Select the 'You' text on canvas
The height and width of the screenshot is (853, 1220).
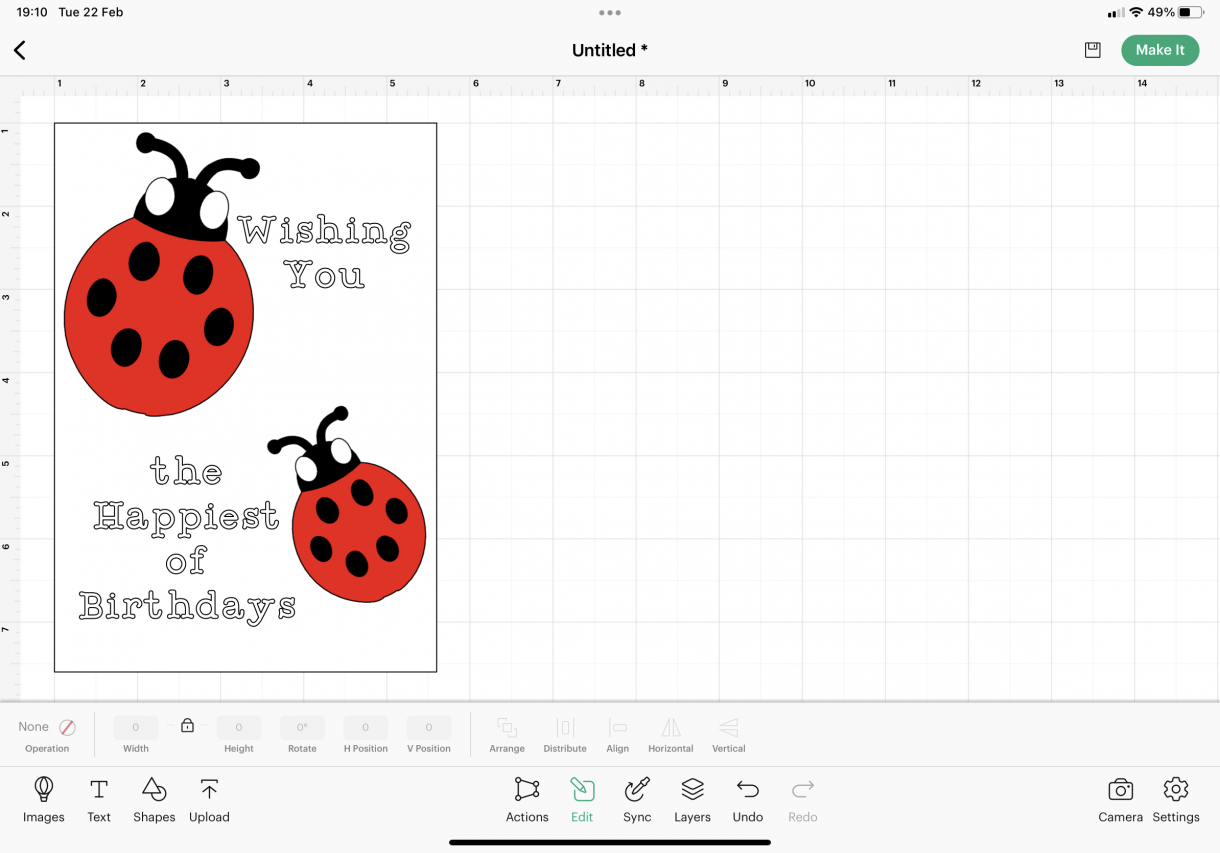tap(325, 273)
